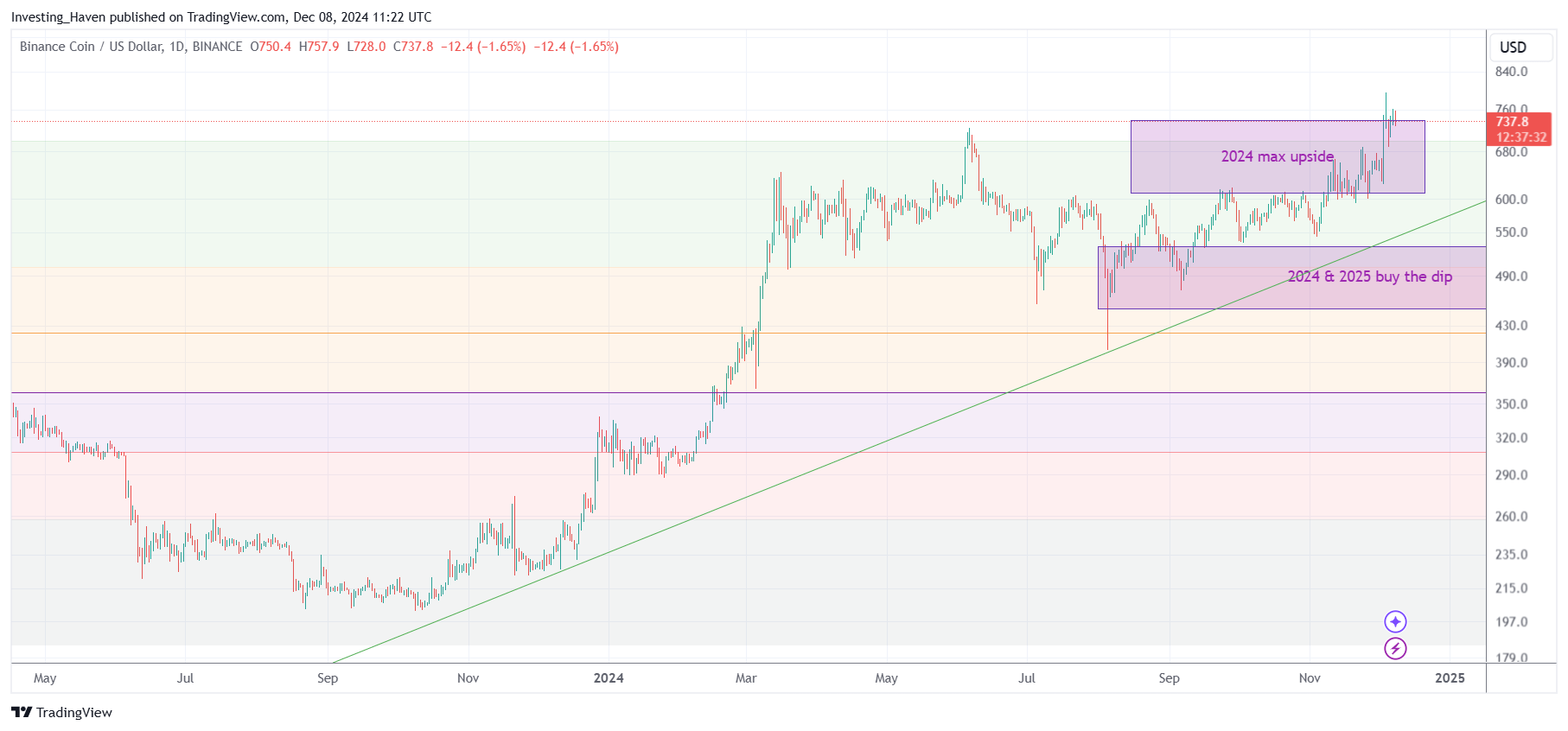
Task: Click the 2025 year label on time axis
Action: coord(1450,678)
